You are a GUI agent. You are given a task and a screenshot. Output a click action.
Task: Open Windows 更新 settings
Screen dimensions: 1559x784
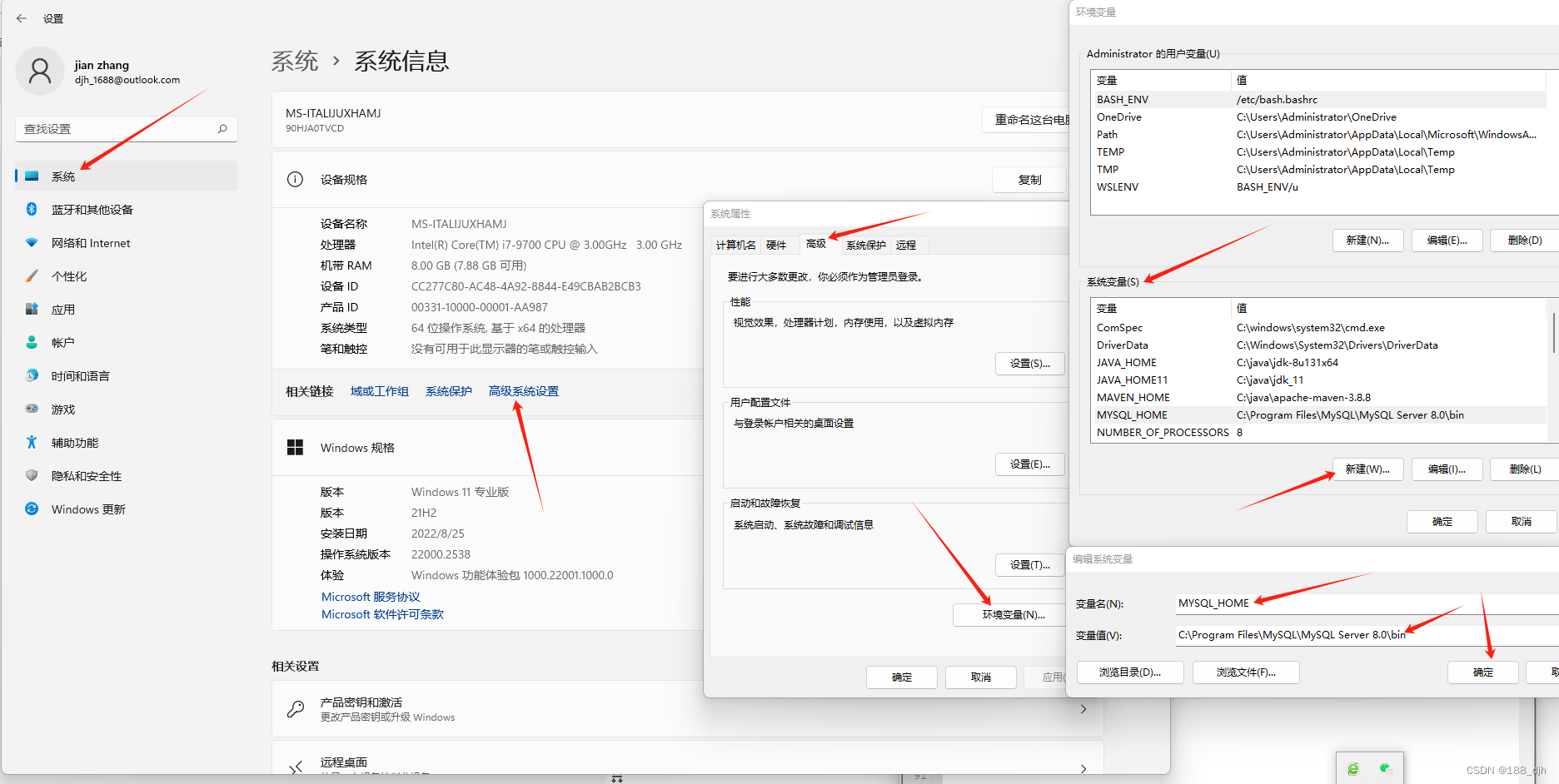pos(127,509)
